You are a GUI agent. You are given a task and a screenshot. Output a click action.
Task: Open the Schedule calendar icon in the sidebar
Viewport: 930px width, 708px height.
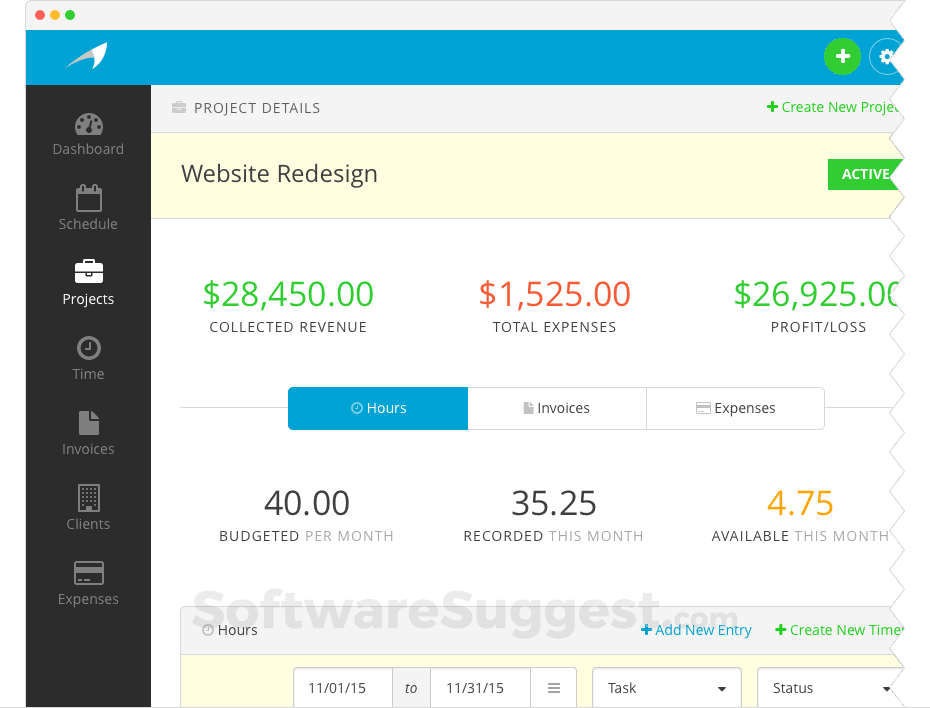click(88, 198)
